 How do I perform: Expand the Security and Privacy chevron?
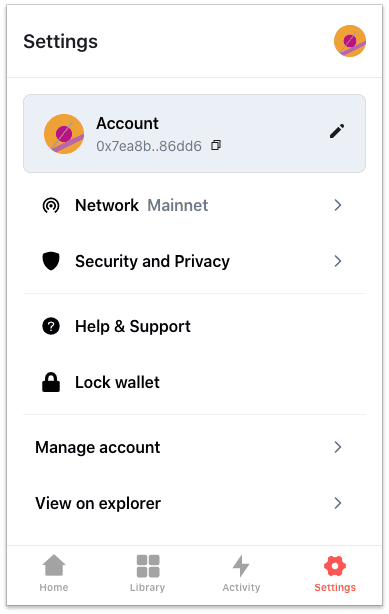[338, 261]
